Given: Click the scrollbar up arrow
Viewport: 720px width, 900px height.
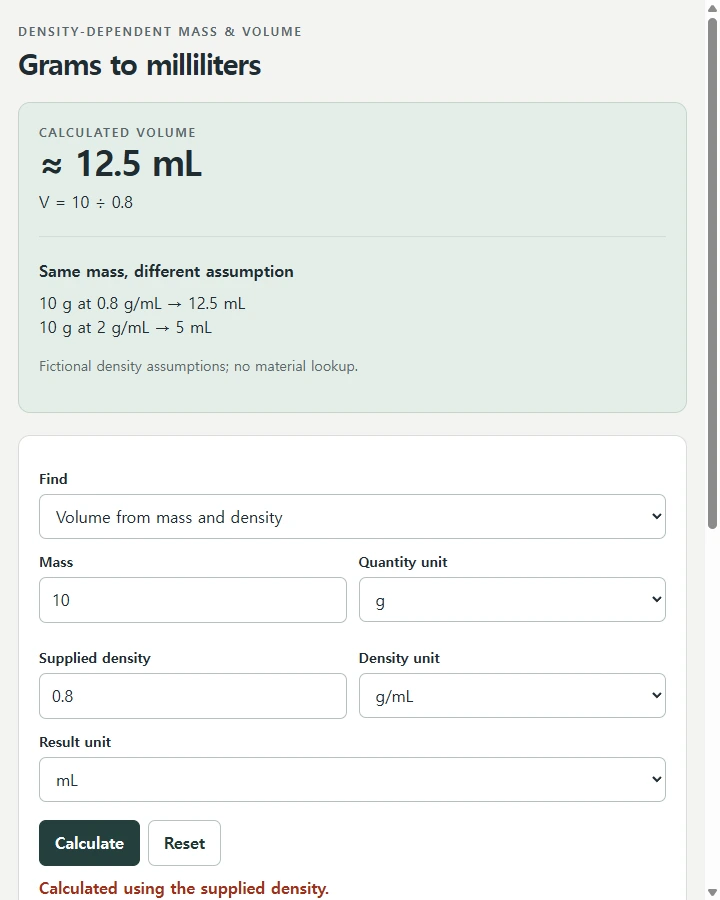Looking at the screenshot, I should point(713,7).
